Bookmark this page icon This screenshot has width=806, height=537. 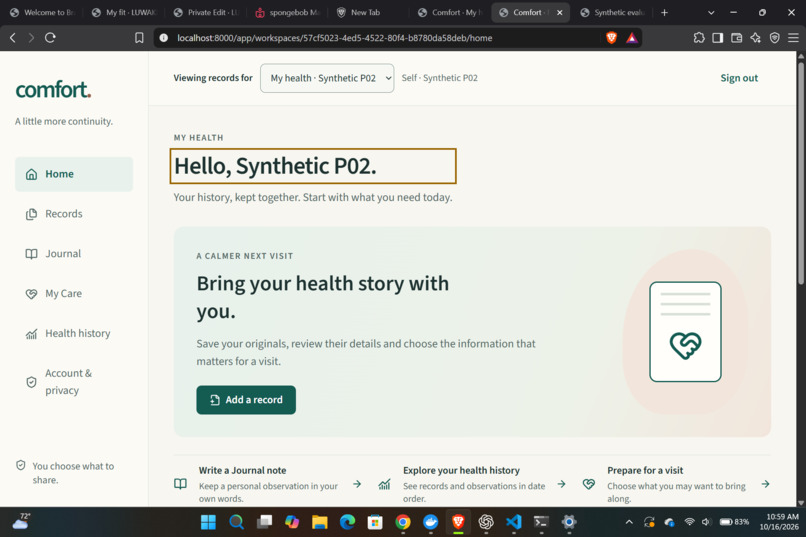point(139,38)
